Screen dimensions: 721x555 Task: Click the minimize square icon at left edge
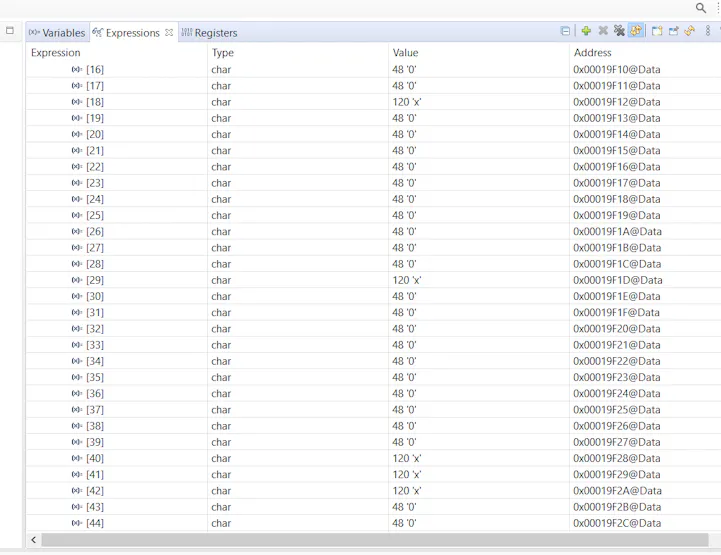(x=10, y=31)
